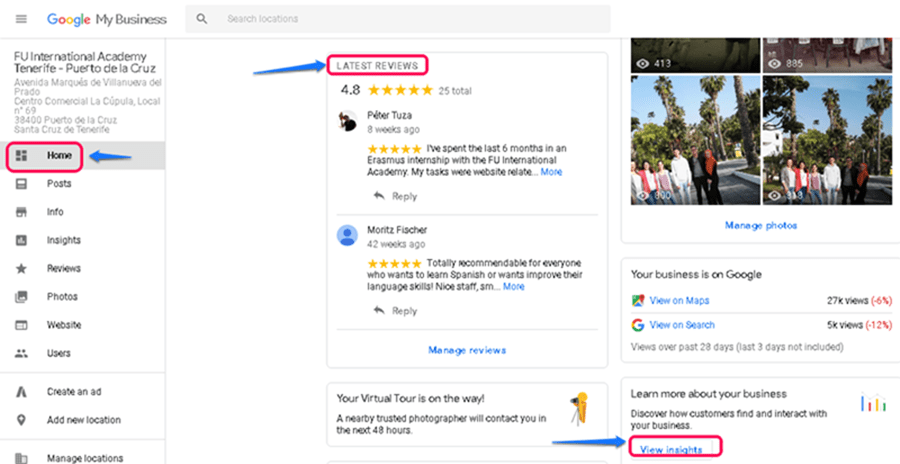Click the Info storefront icon
The width and height of the screenshot is (900, 464).
[21, 212]
